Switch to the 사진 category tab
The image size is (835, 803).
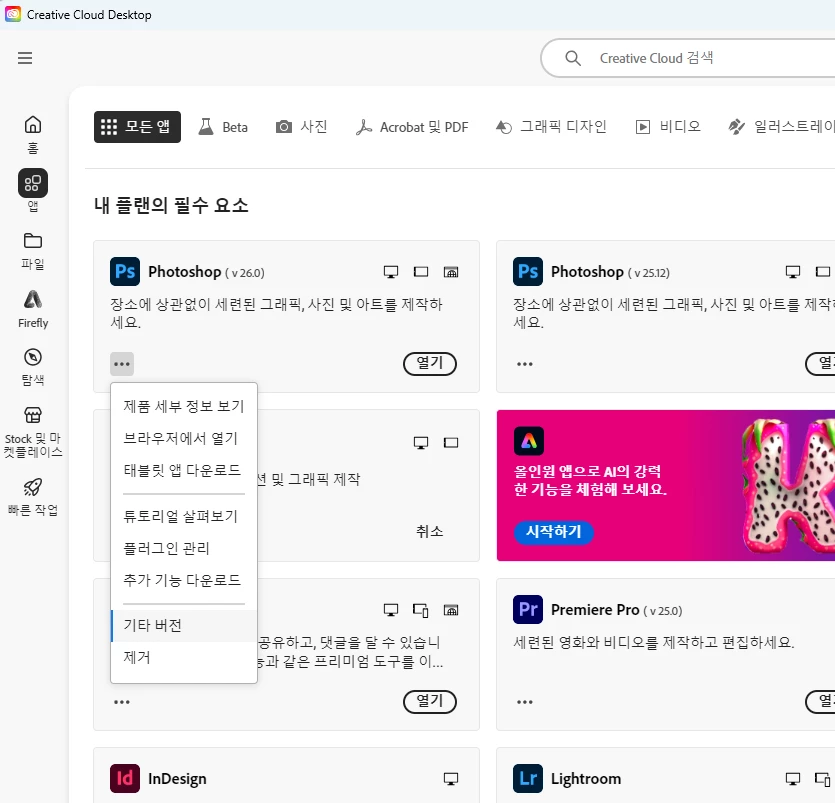point(301,127)
